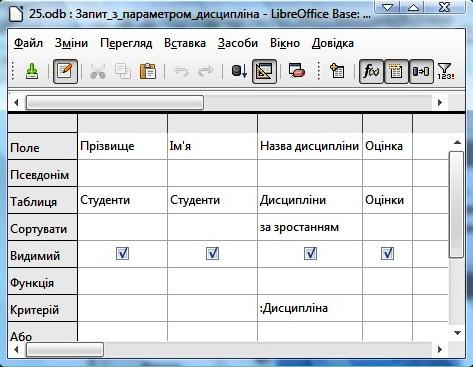Click the Псевдонім cell for Прізвище
This screenshot has height=367, width=473.
coord(122,173)
